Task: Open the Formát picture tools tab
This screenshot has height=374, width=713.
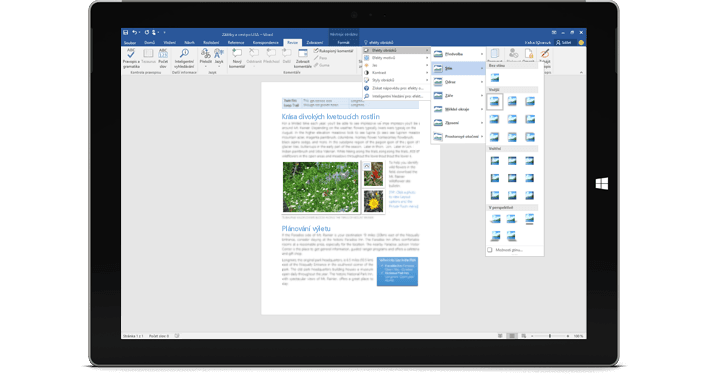Action: click(343, 43)
